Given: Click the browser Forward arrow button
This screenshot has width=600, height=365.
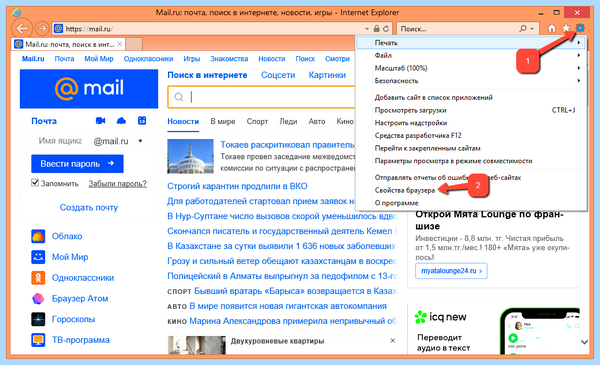Looking at the screenshot, I should pos(42,28).
